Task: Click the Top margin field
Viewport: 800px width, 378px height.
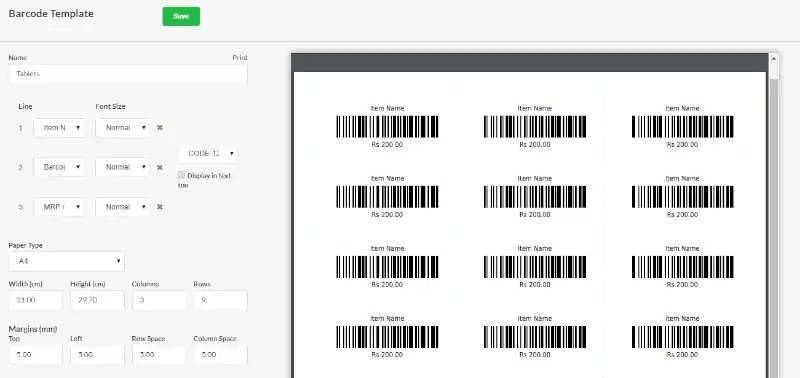Action: pyautogui.click(x=36, y=355)
